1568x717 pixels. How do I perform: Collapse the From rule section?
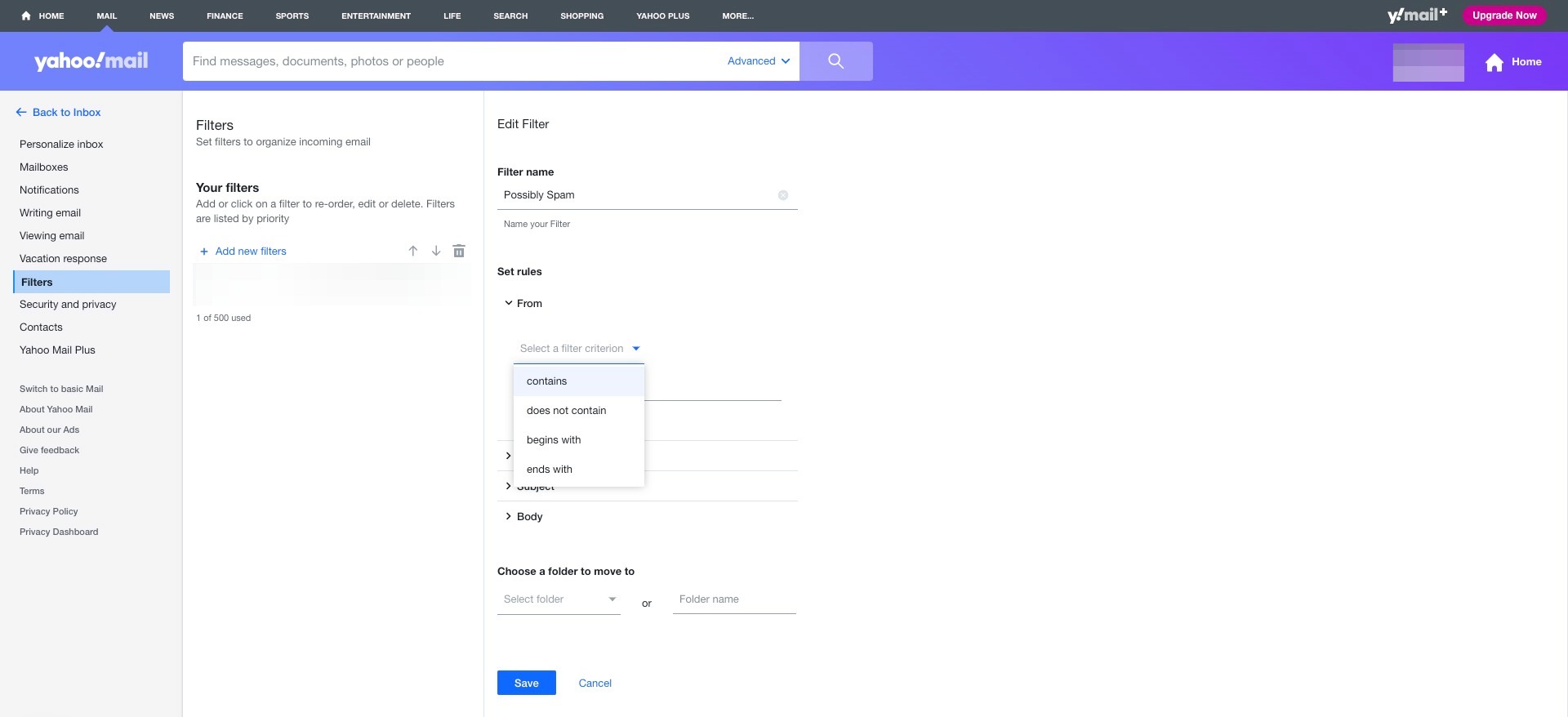(x=509, y=304)
